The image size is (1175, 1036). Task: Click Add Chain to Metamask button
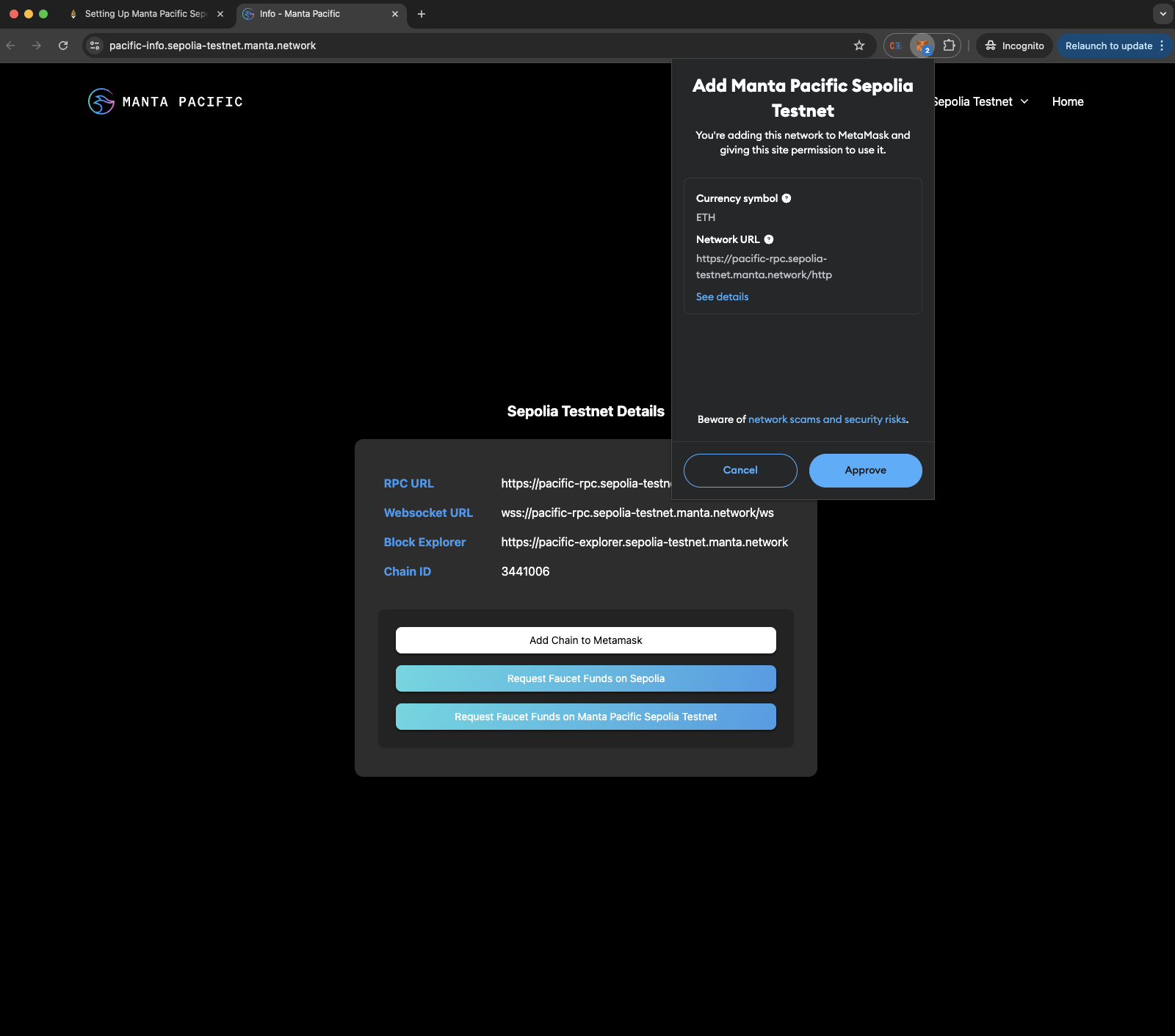coord(585,640)
